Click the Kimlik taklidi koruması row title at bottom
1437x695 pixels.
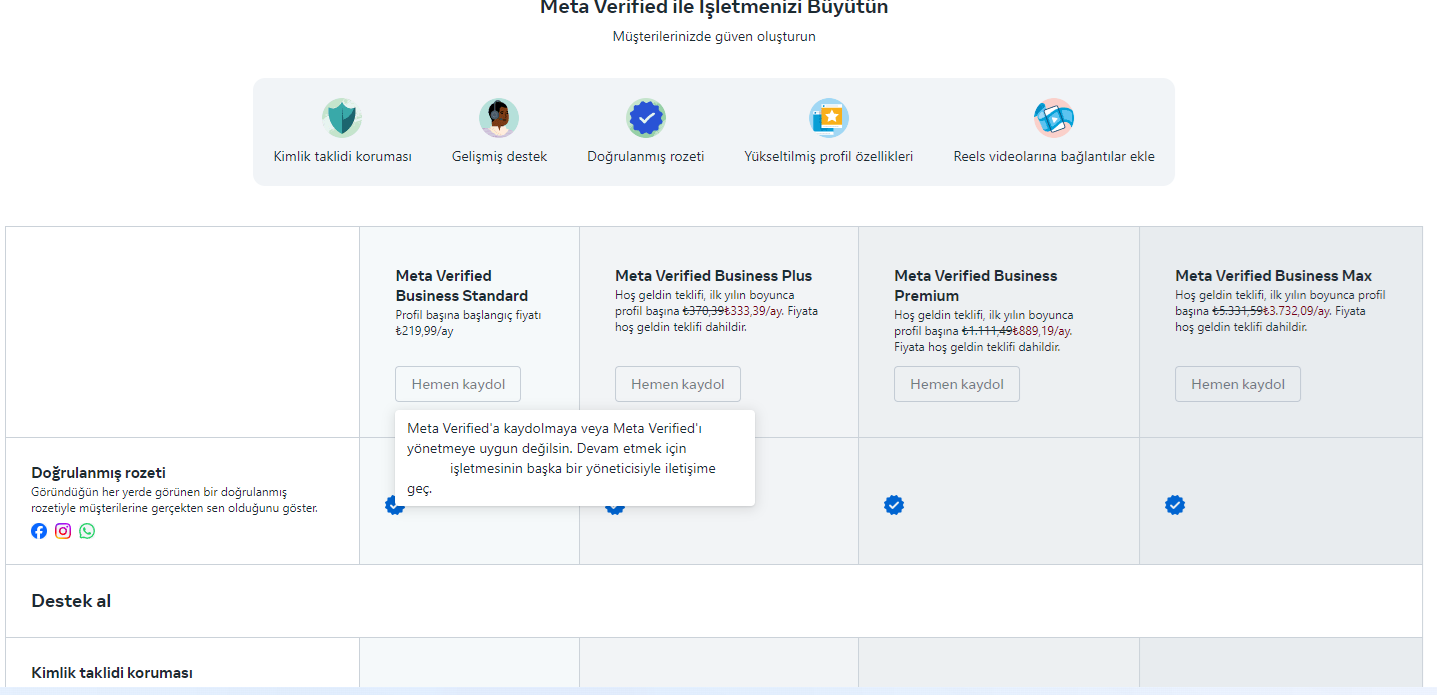112,673
